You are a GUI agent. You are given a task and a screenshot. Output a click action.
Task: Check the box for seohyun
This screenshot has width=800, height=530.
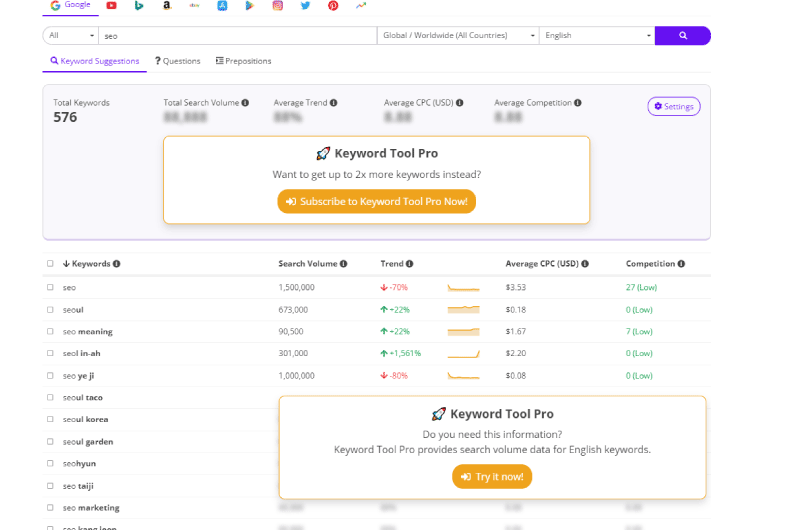(50, 463)
